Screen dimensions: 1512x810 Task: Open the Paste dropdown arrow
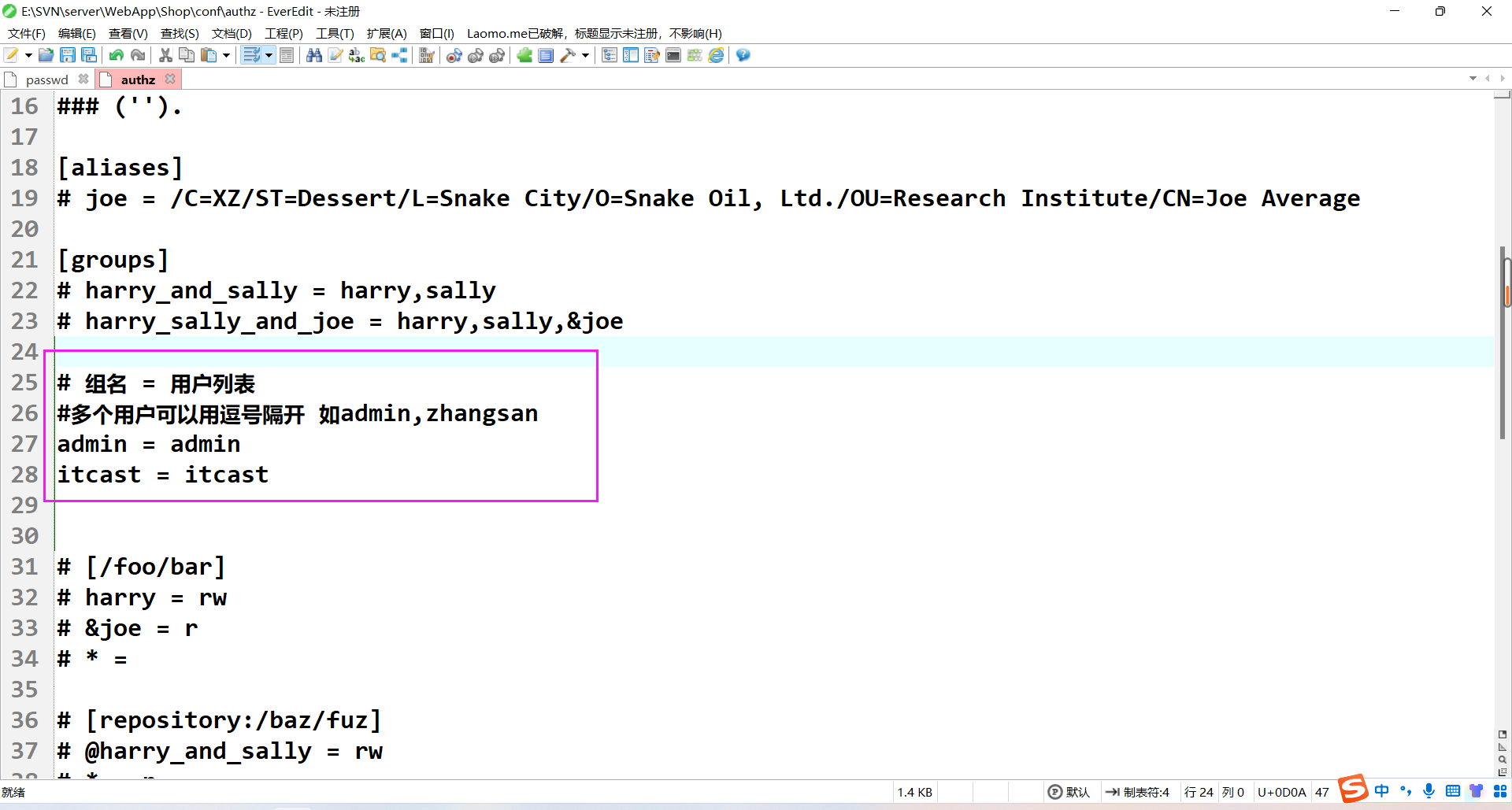(x=226, y=55)
